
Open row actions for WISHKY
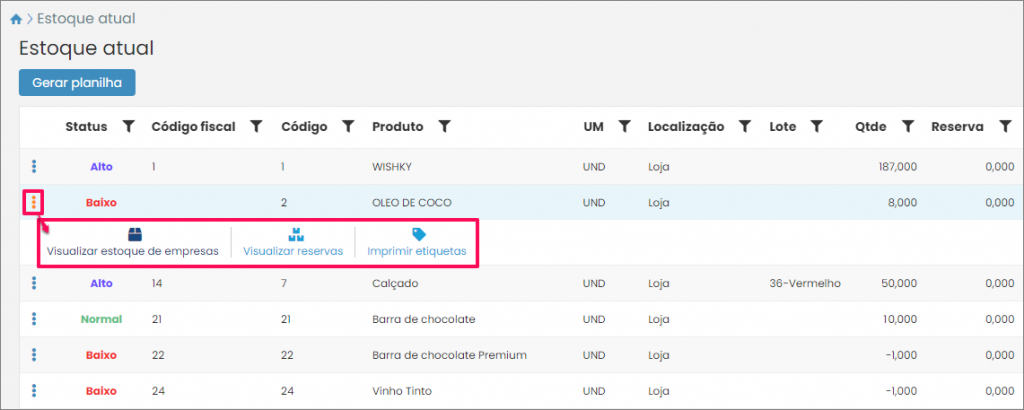pyautogui.click(x=34, y=167)
